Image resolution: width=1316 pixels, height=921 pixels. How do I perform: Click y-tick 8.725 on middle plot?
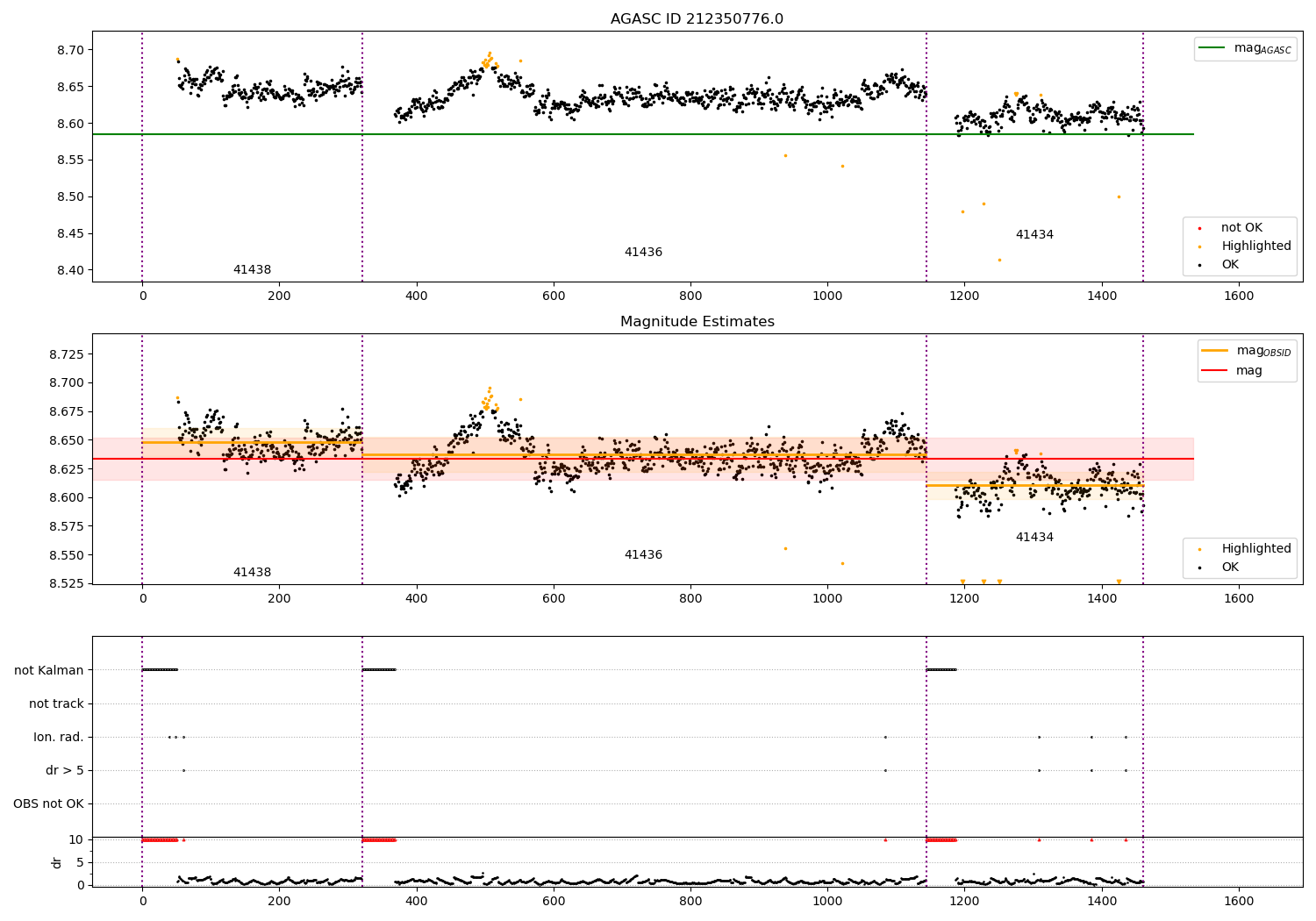coord(68,354)
